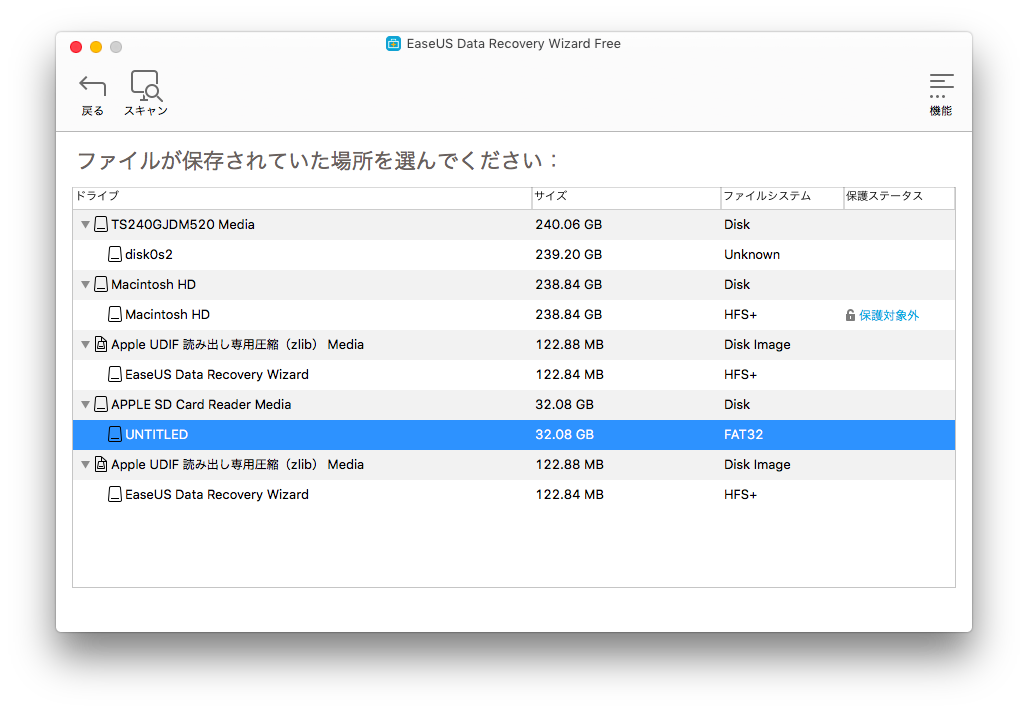The width and height of the screenshot is (1028, 712).
Task: Click the volume icon of first EaseUS Data Recovery Wizard
Action: point(115,374)
